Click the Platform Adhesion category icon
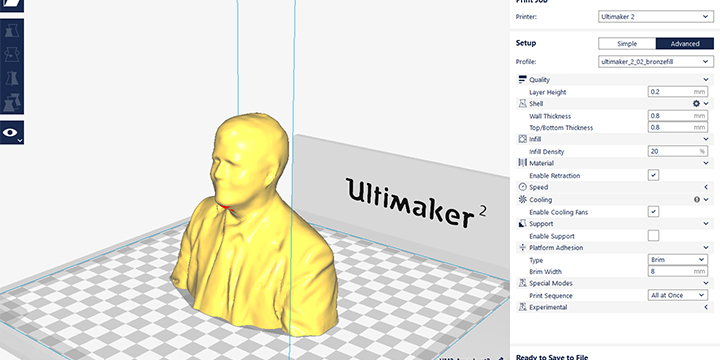 522,248
